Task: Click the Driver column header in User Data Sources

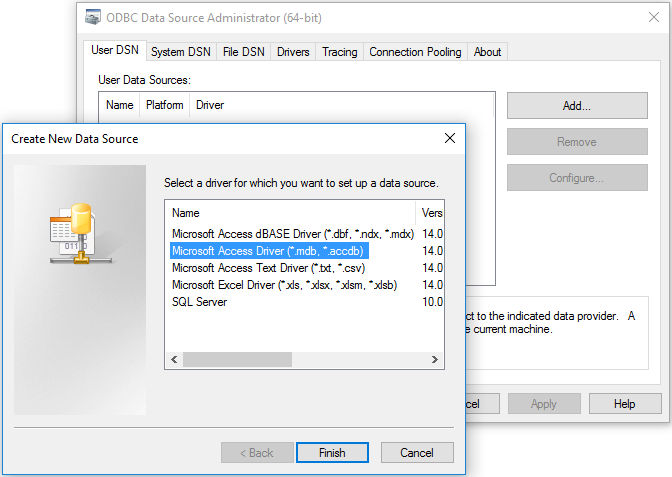Action: (341, 105)
